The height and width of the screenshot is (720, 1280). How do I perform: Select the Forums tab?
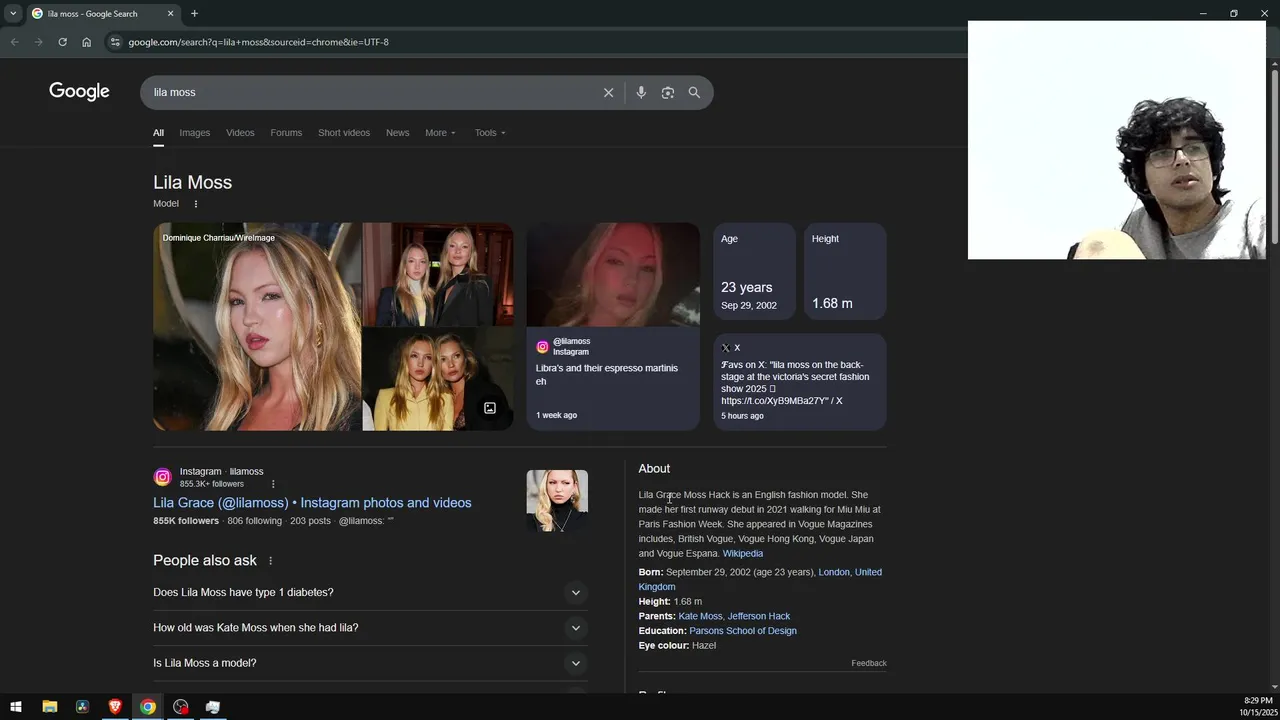286,133
